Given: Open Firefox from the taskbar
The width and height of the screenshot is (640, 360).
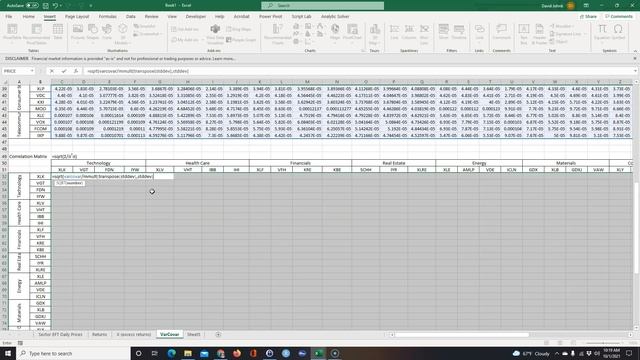Looking at the screenshot, I should point(237,353).
